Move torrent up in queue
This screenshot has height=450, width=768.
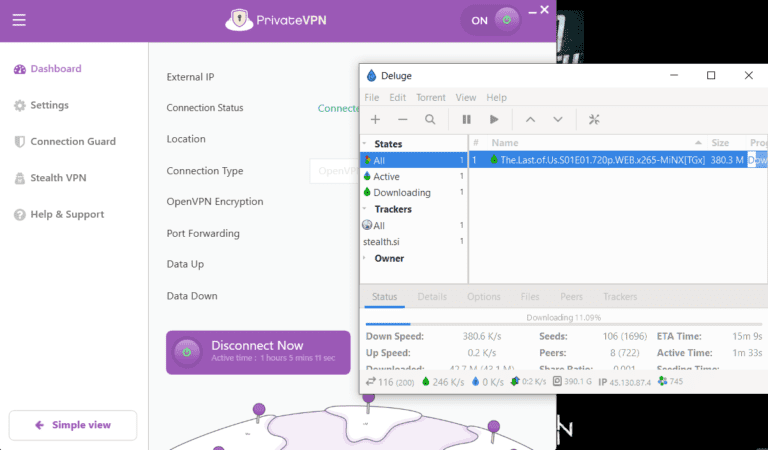pos(530,120)
